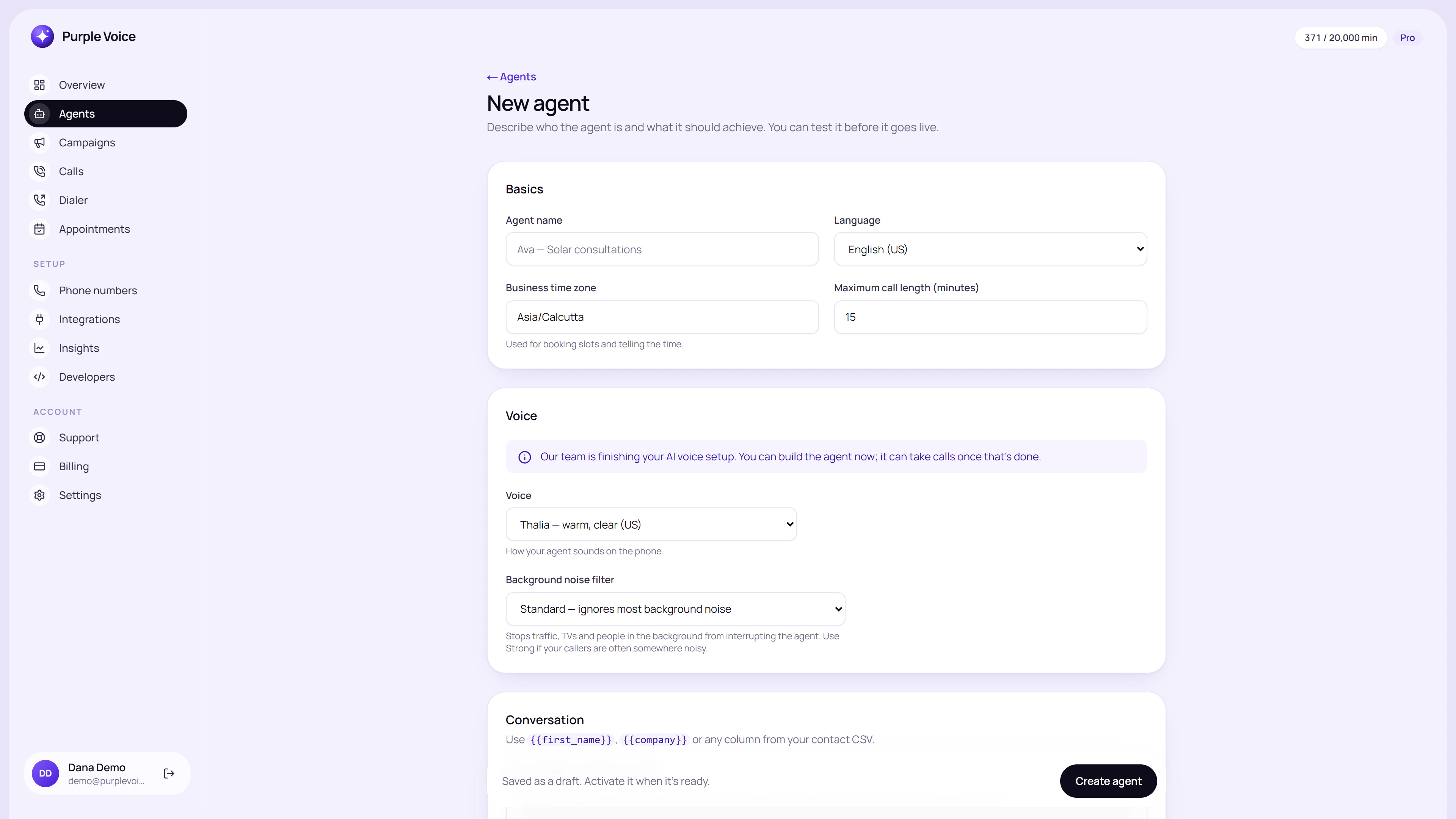Click the Support lifebuoy icon
This screenshot has width=1456, height=819.
(x=39, y=438)
